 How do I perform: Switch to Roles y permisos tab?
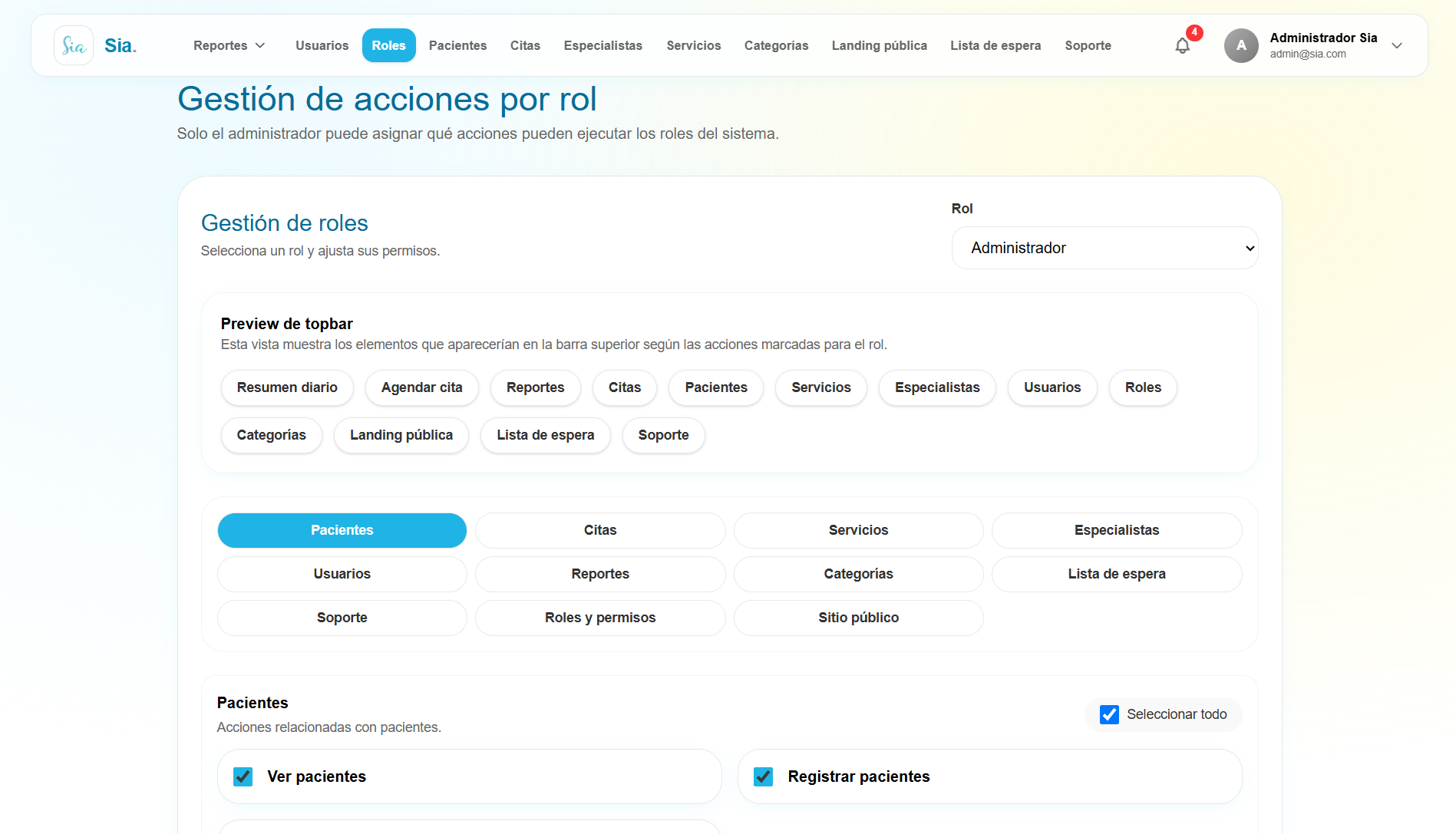(x=600, y=618)
